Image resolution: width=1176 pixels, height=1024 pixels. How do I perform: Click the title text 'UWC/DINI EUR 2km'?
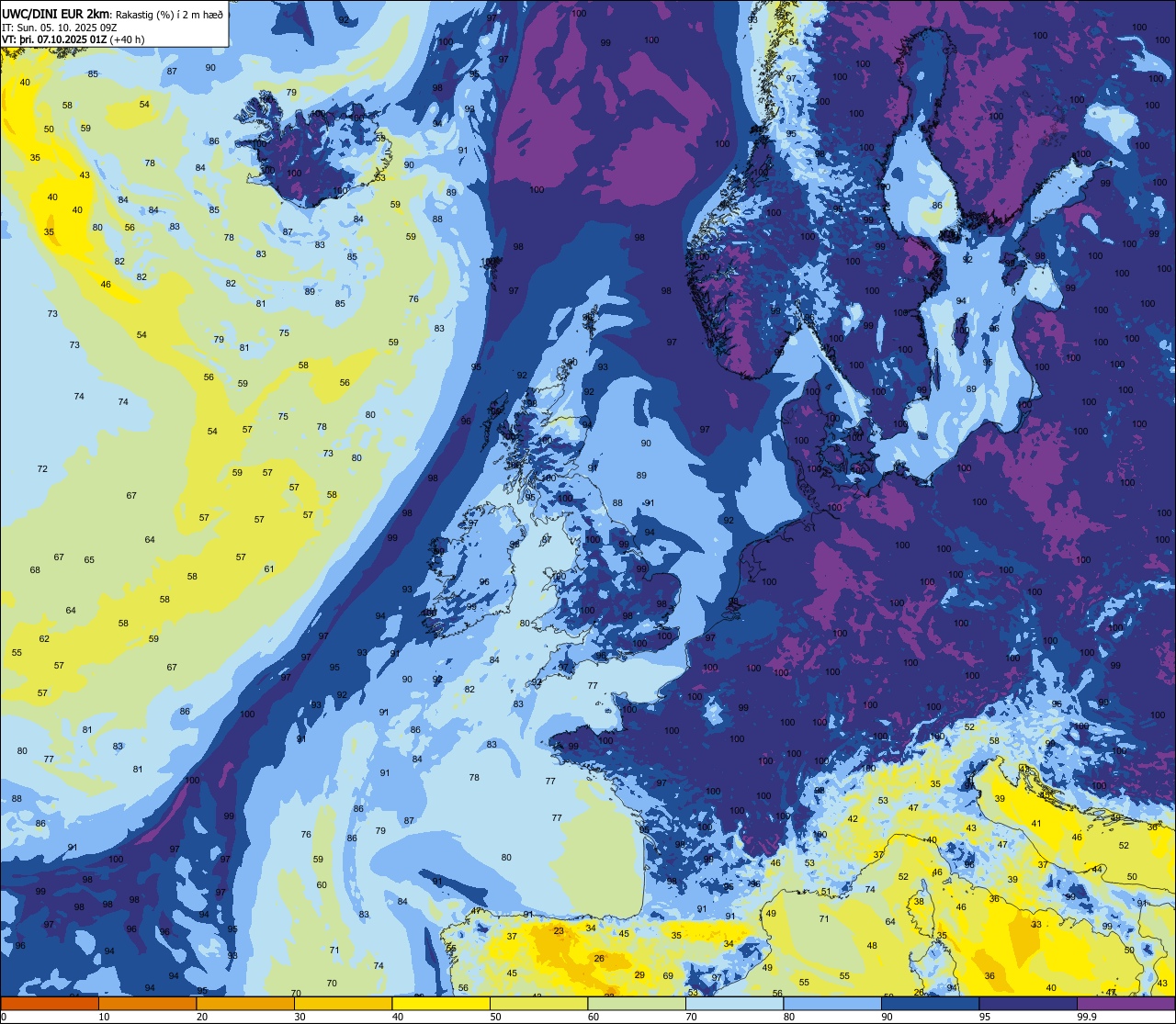55,14
